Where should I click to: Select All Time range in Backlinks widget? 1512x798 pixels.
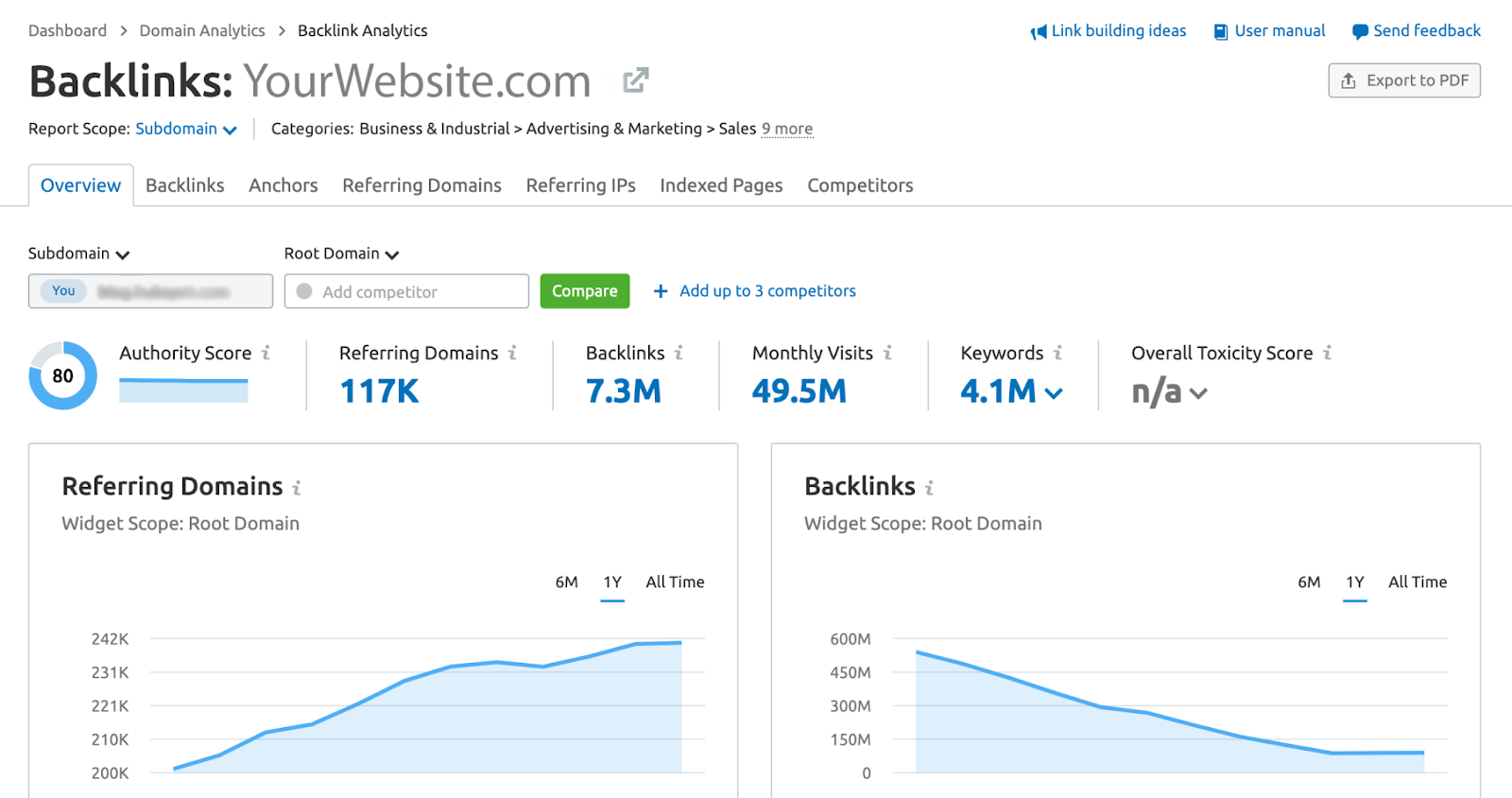[x=1417, y=582]
